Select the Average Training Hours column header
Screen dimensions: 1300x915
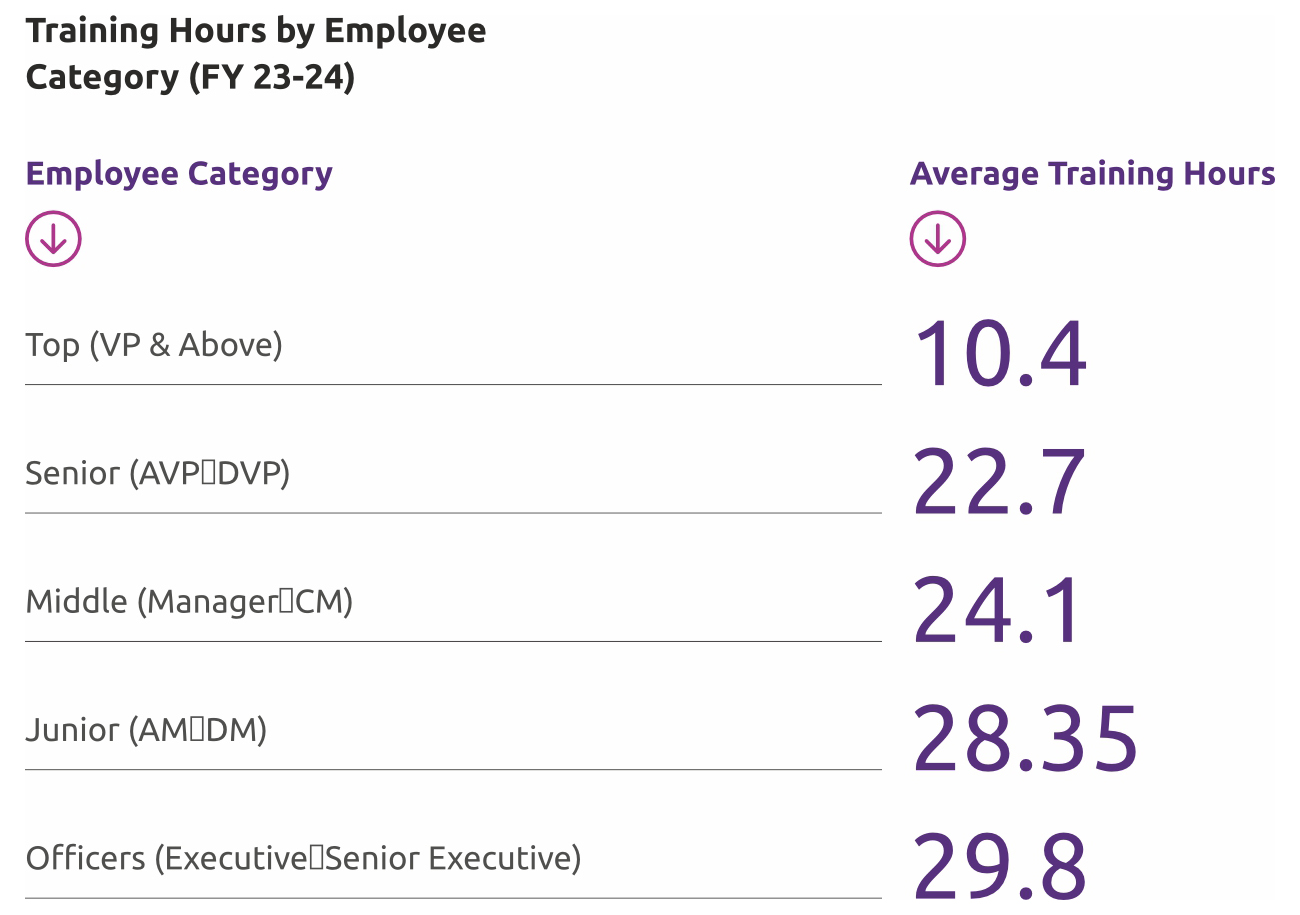(1092, 174)
